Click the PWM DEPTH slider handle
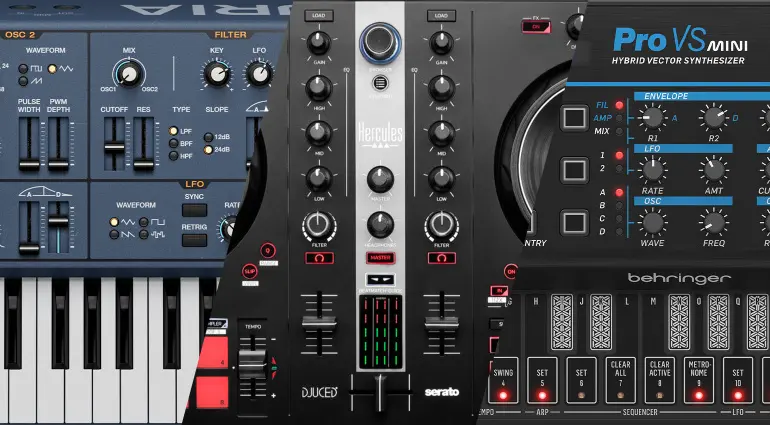 58,164
